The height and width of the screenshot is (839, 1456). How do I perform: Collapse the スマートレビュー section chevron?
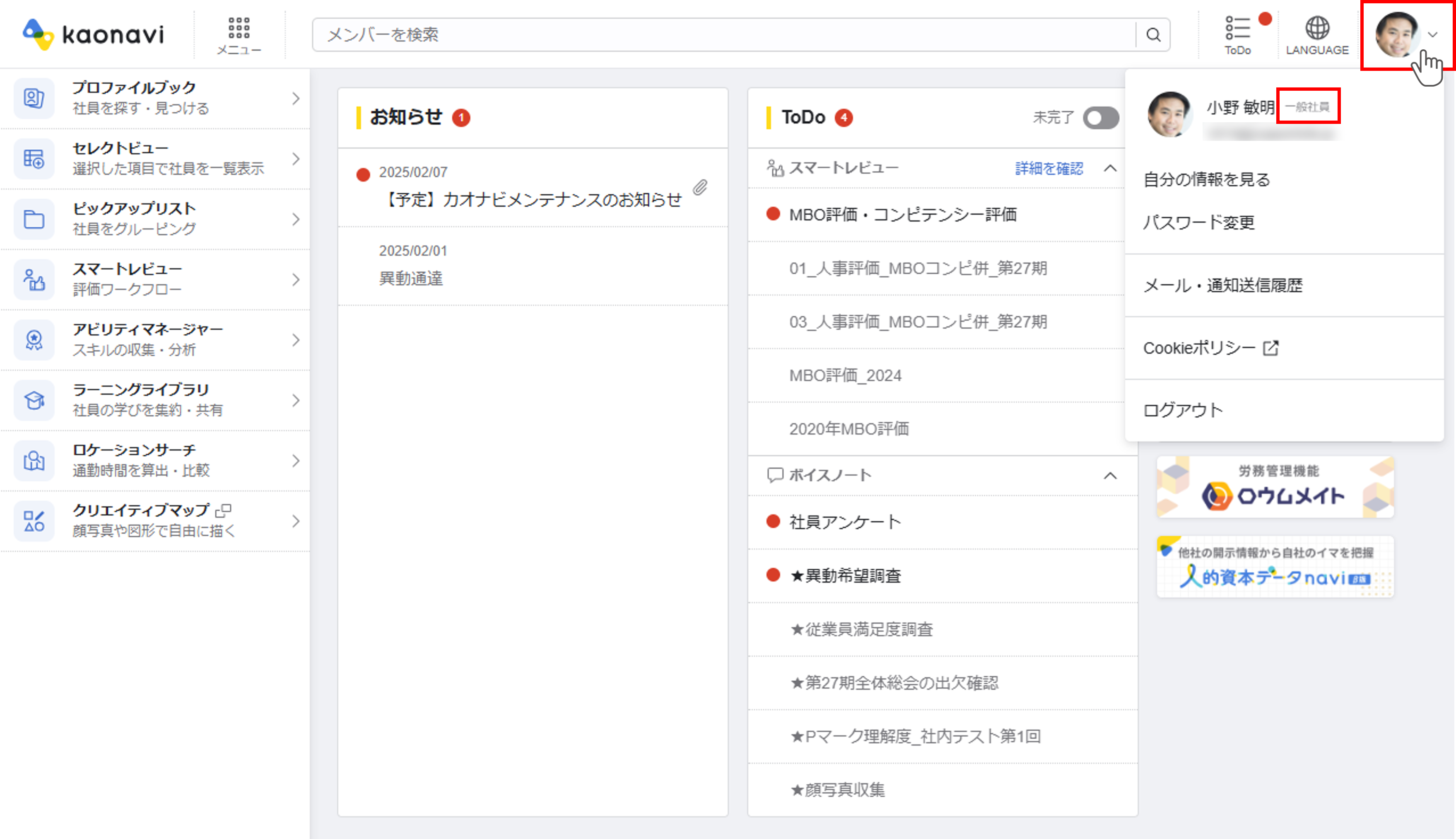1110,168
